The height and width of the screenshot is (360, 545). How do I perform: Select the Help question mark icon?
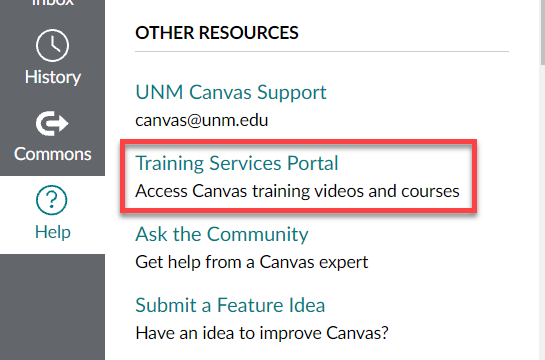(51, 200)
